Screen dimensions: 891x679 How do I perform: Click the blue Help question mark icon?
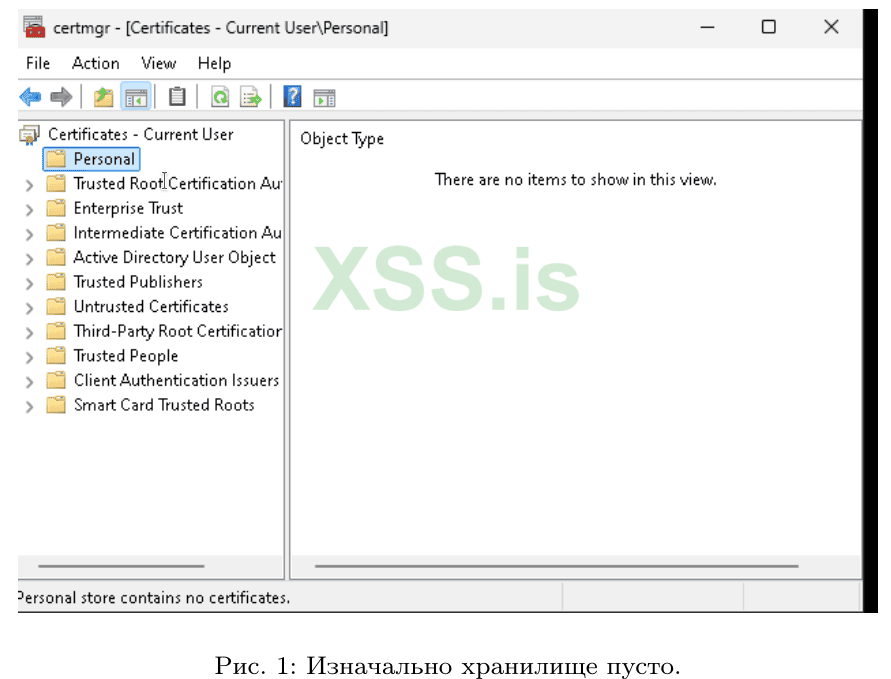click(292, 97)
